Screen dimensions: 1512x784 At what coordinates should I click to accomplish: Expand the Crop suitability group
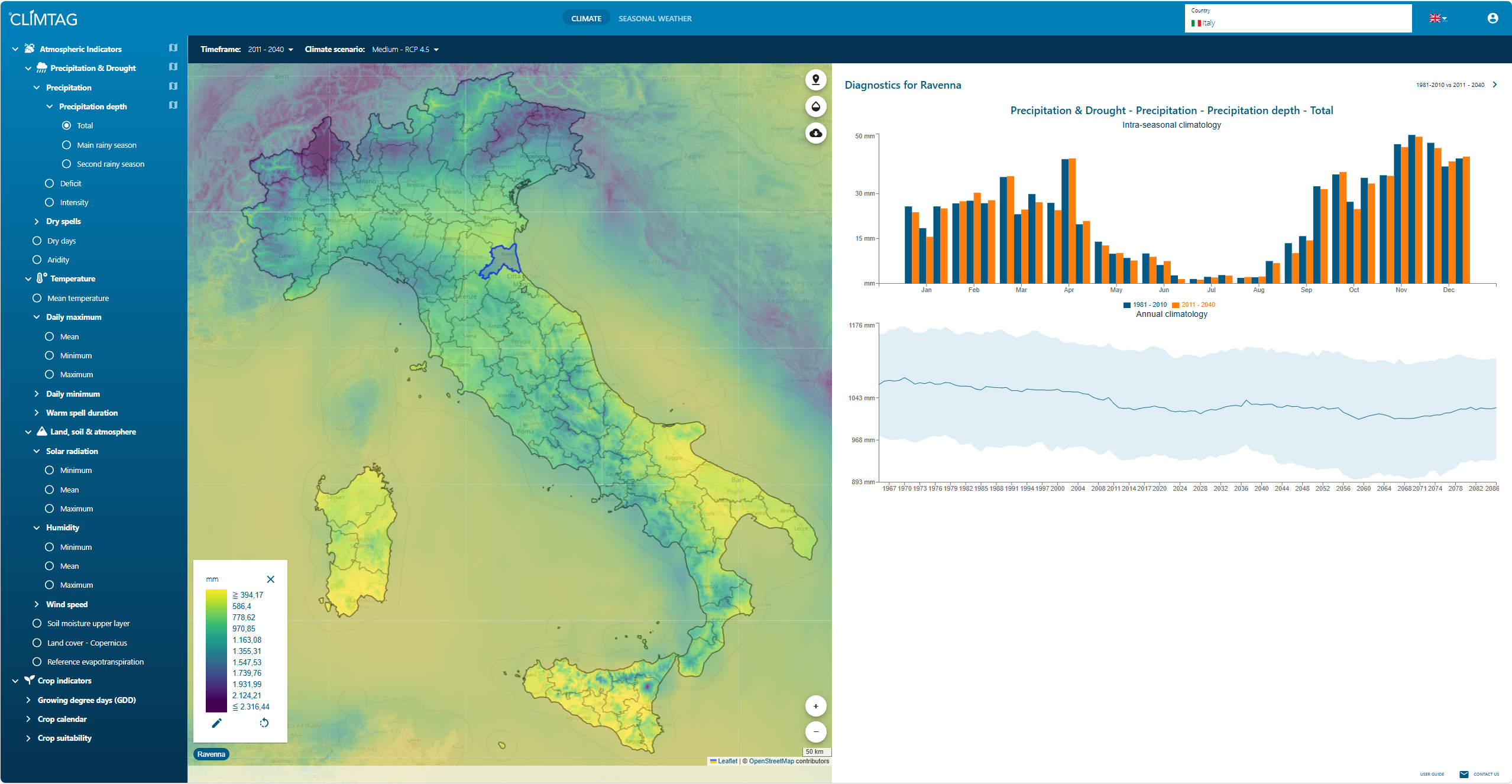coord(28,738)
